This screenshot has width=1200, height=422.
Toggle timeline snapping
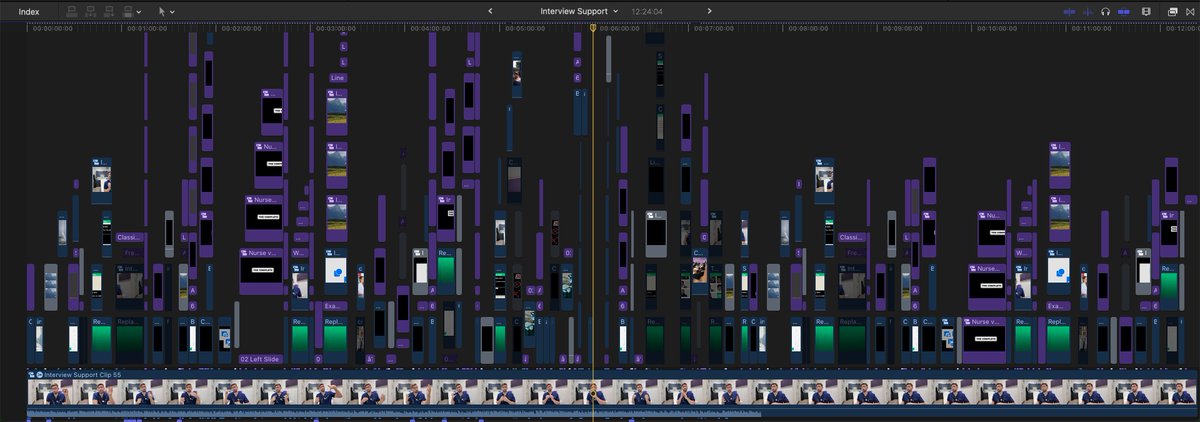[1124, 11]
